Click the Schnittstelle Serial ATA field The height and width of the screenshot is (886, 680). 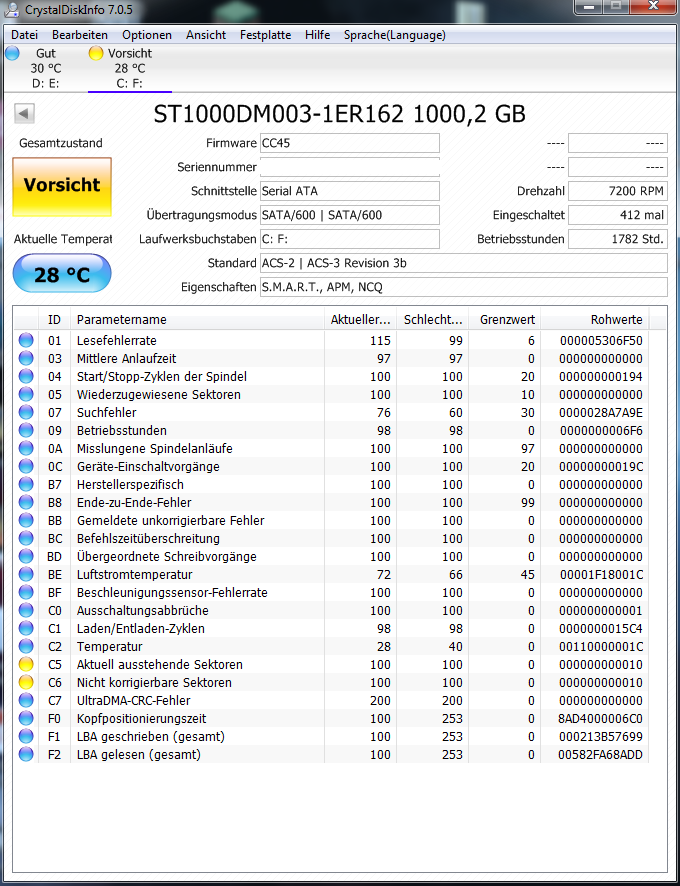click(x=349, y=191)
